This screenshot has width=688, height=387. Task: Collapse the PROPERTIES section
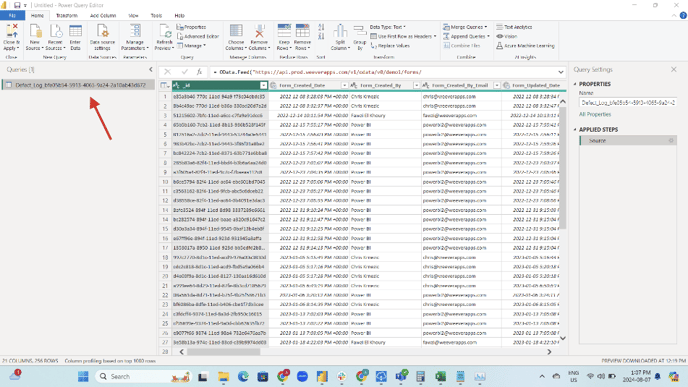[x=575, y=84]
